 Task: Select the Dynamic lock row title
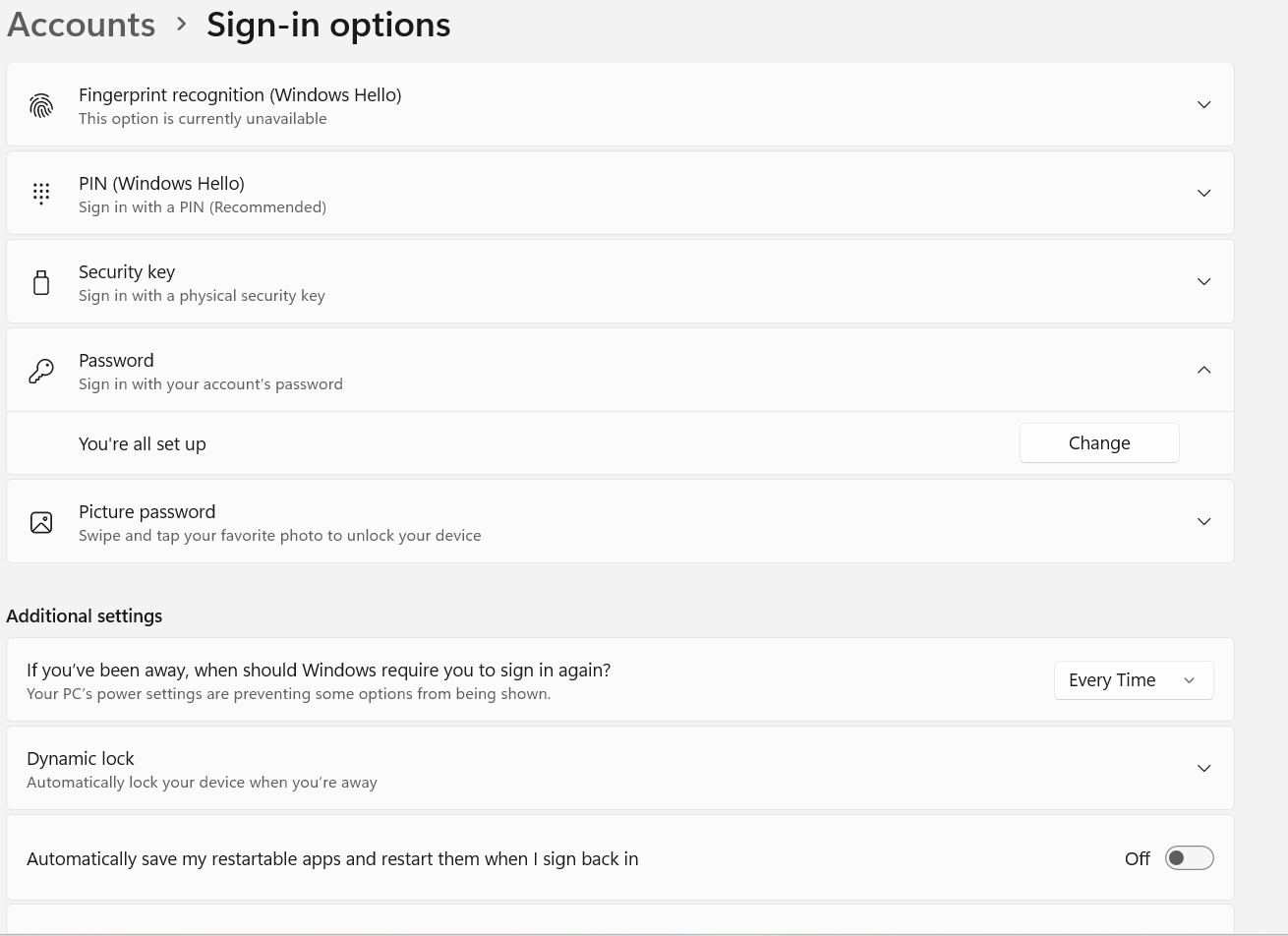pyautogui.click(x=81, y=759)
